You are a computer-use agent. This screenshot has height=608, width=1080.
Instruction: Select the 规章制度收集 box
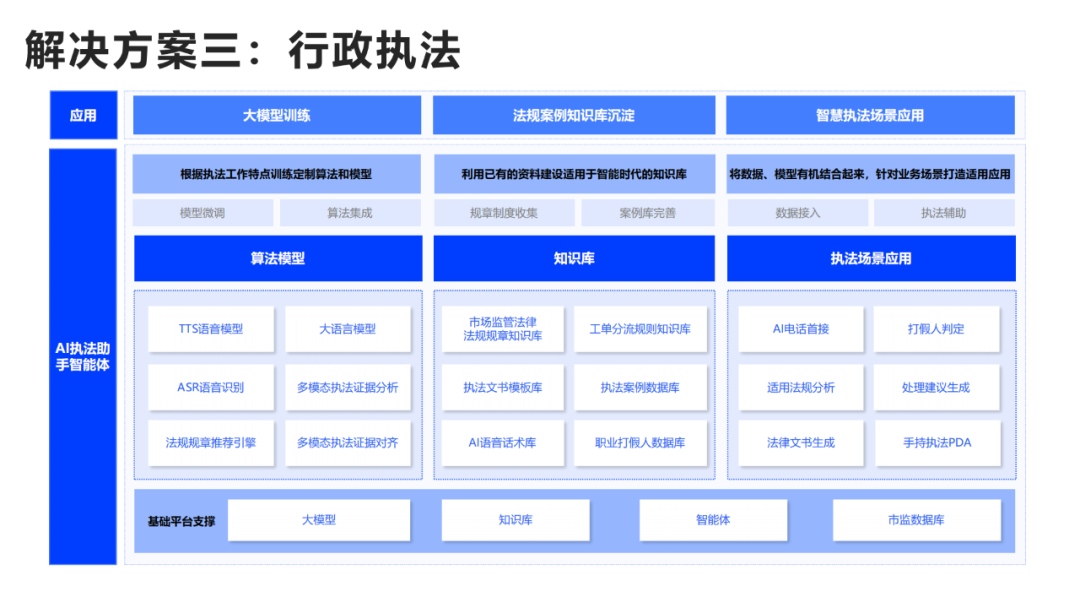point(503,213)
